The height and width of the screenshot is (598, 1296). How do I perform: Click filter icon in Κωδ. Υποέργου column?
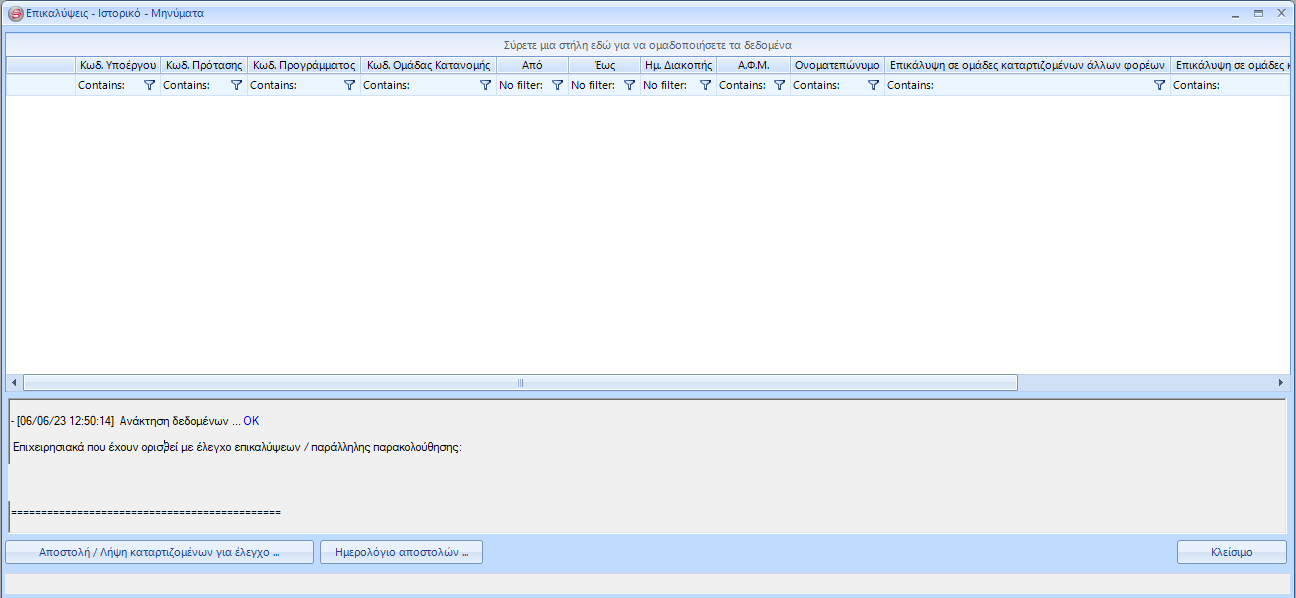[149, 86]
